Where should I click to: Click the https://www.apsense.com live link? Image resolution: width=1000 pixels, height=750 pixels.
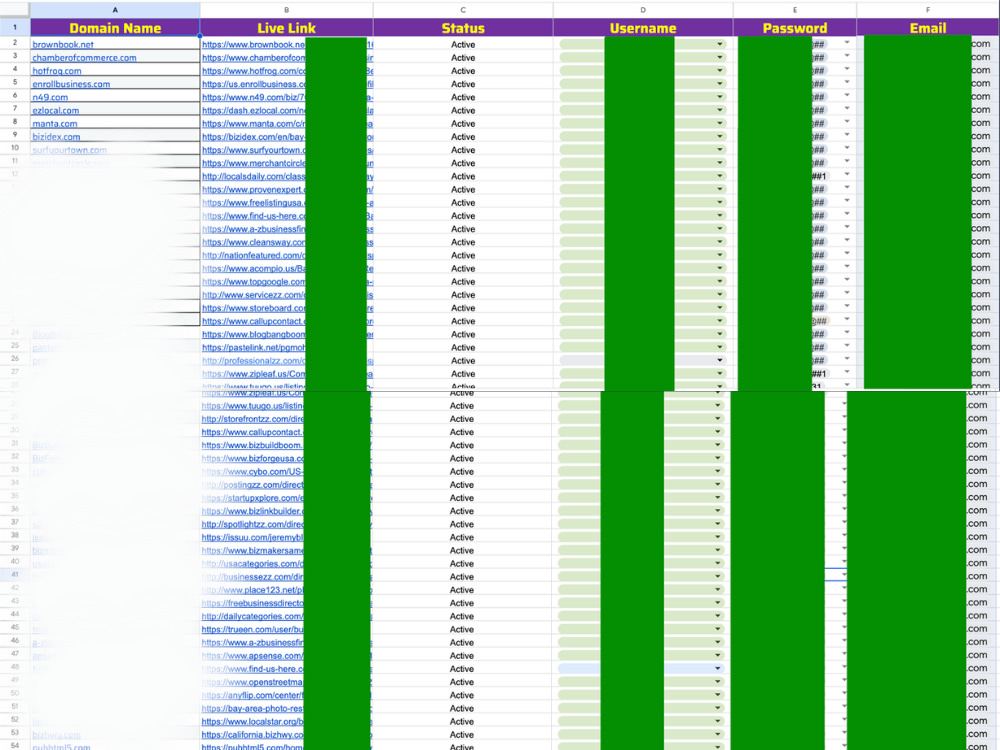click(x=253, y=656)
